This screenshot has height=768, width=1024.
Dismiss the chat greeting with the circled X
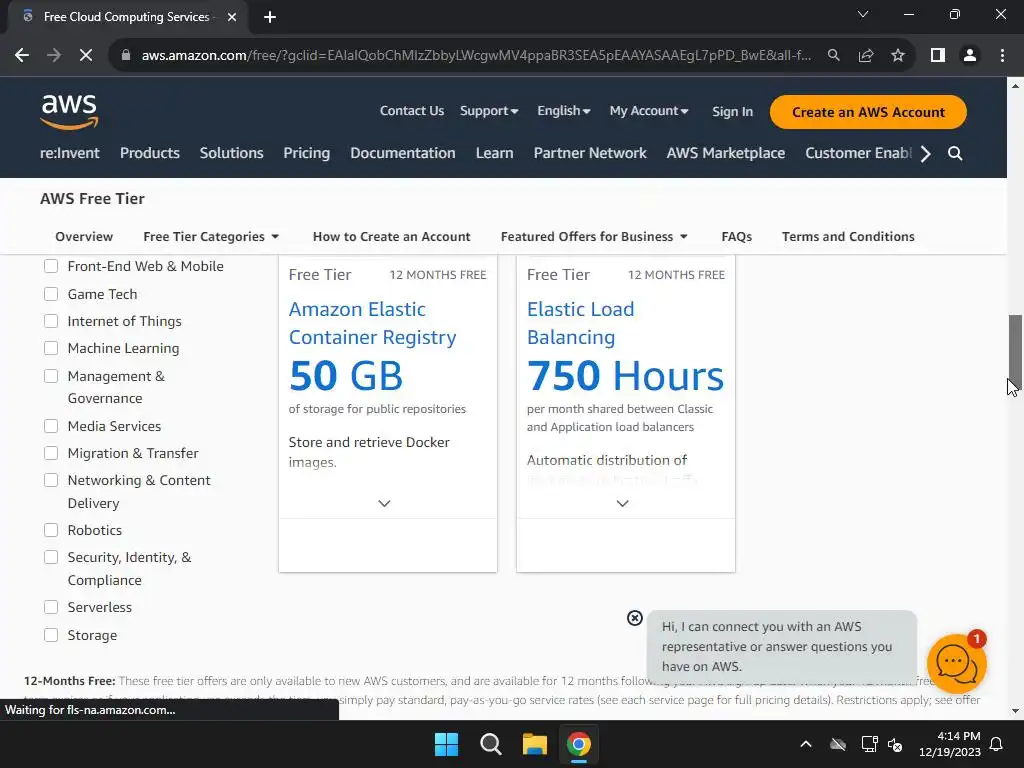pyautogui.click(x=635, y=618)
